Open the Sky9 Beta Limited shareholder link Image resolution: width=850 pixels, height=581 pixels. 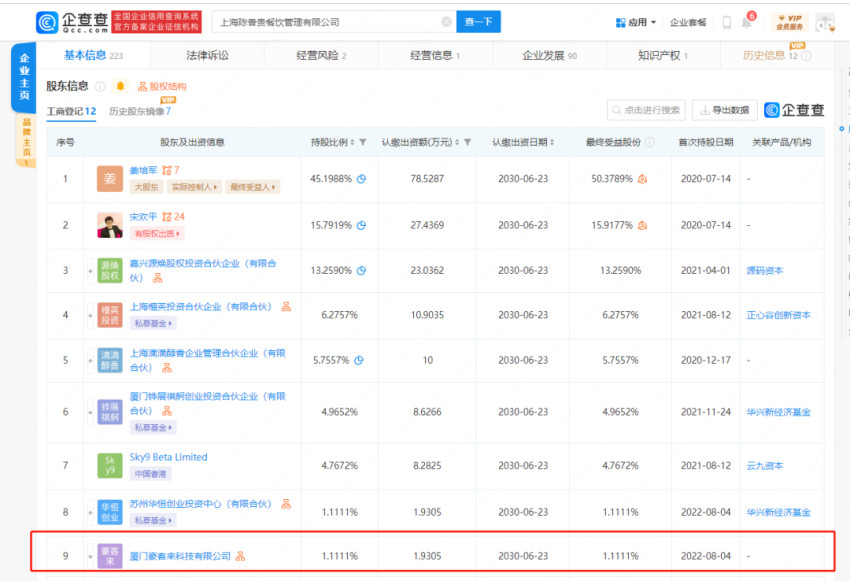click(168, 457)
